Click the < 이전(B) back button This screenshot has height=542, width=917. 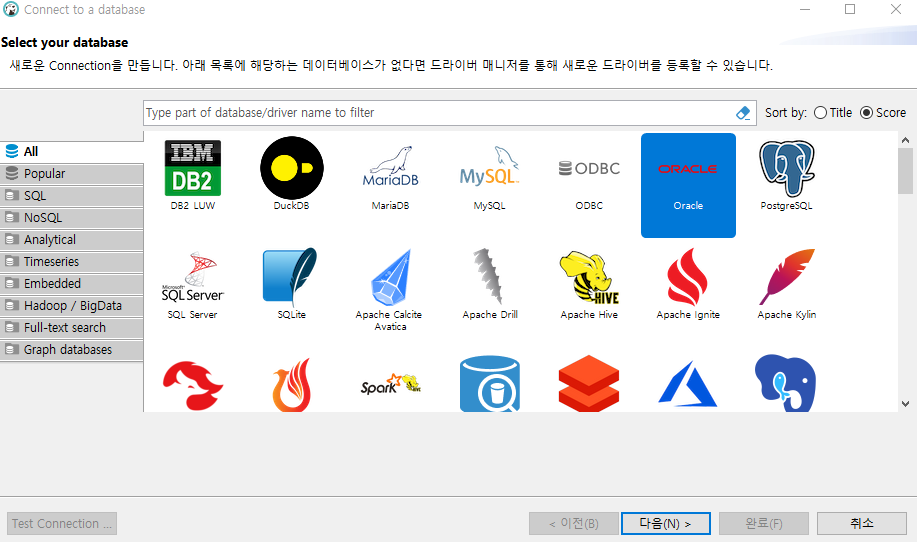click(574, 523)
